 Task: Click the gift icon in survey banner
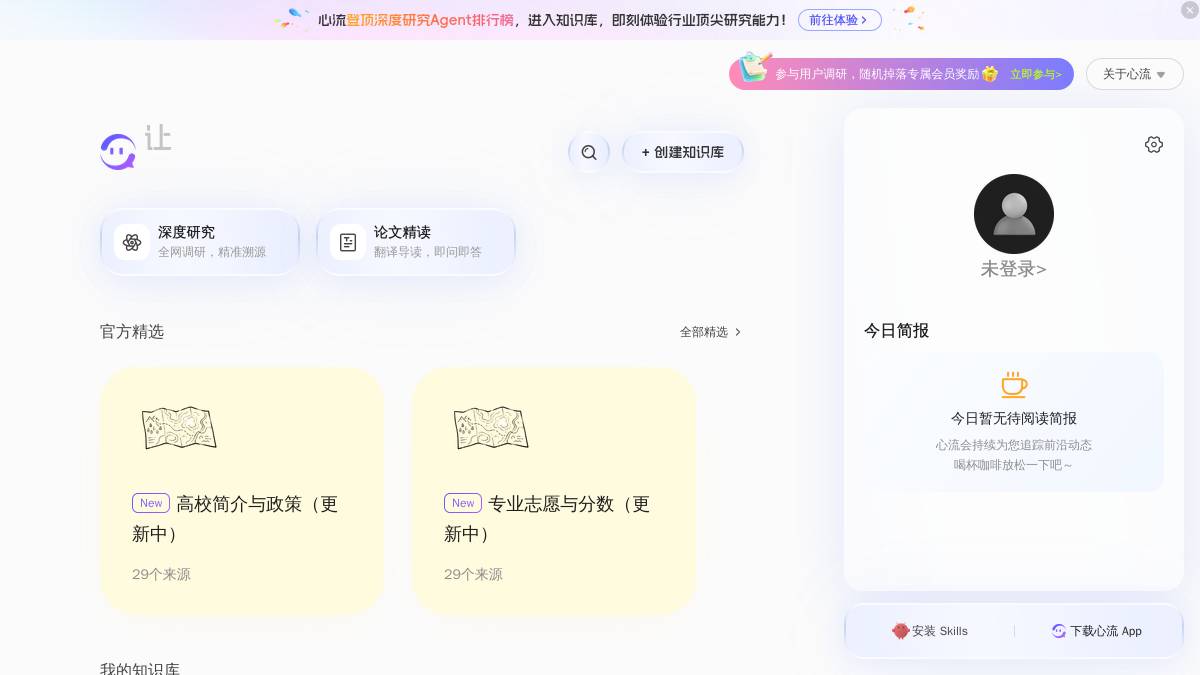(x=990, y=74)
